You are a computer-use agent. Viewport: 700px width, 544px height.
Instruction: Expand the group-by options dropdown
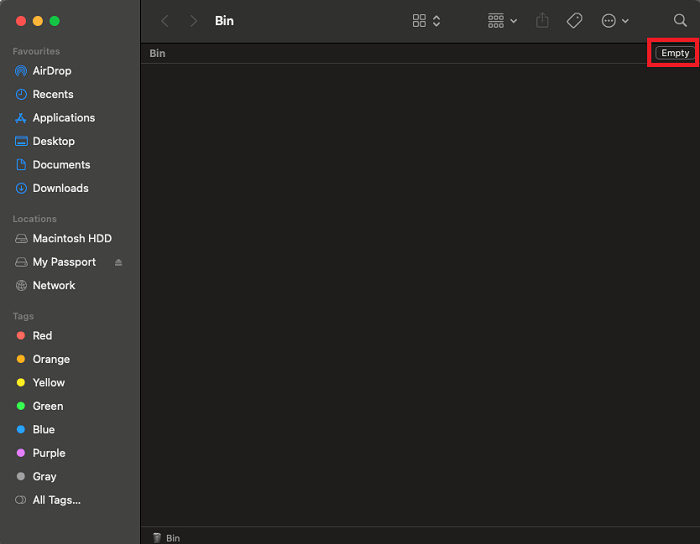502,20
